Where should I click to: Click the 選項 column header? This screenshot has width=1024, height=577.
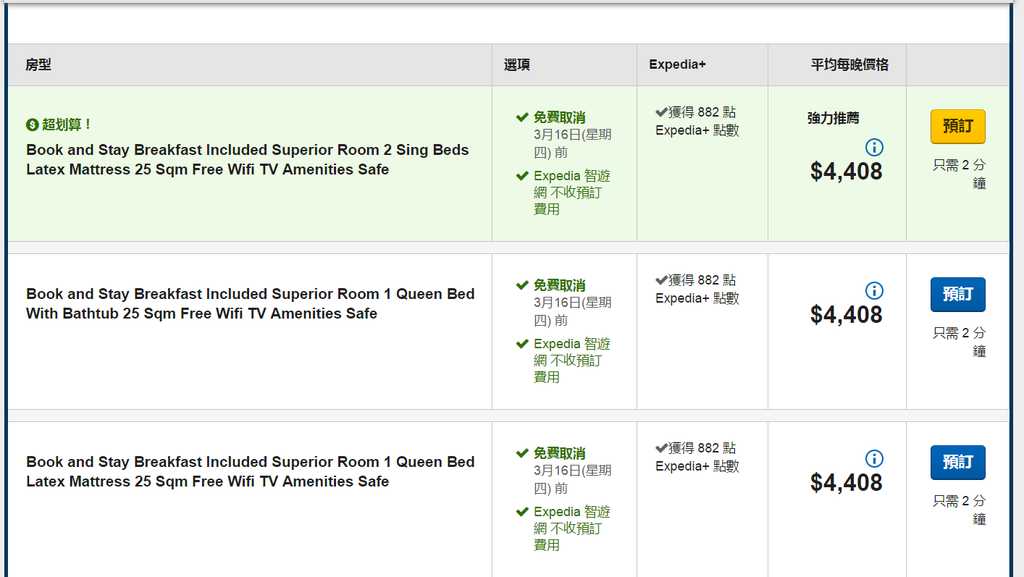pyautogui.click(x=517, y=65)
